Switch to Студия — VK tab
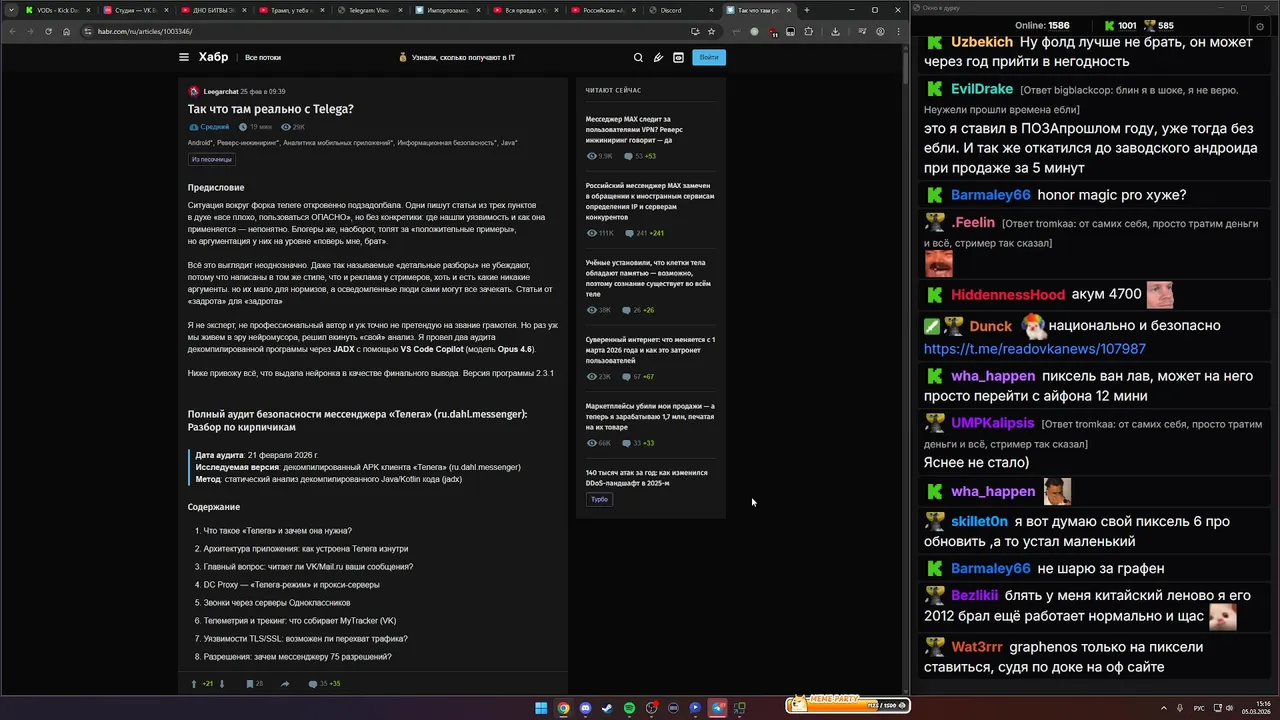Image resolution: width=1280 pixels, height=720 pixels. click(137, 10)
